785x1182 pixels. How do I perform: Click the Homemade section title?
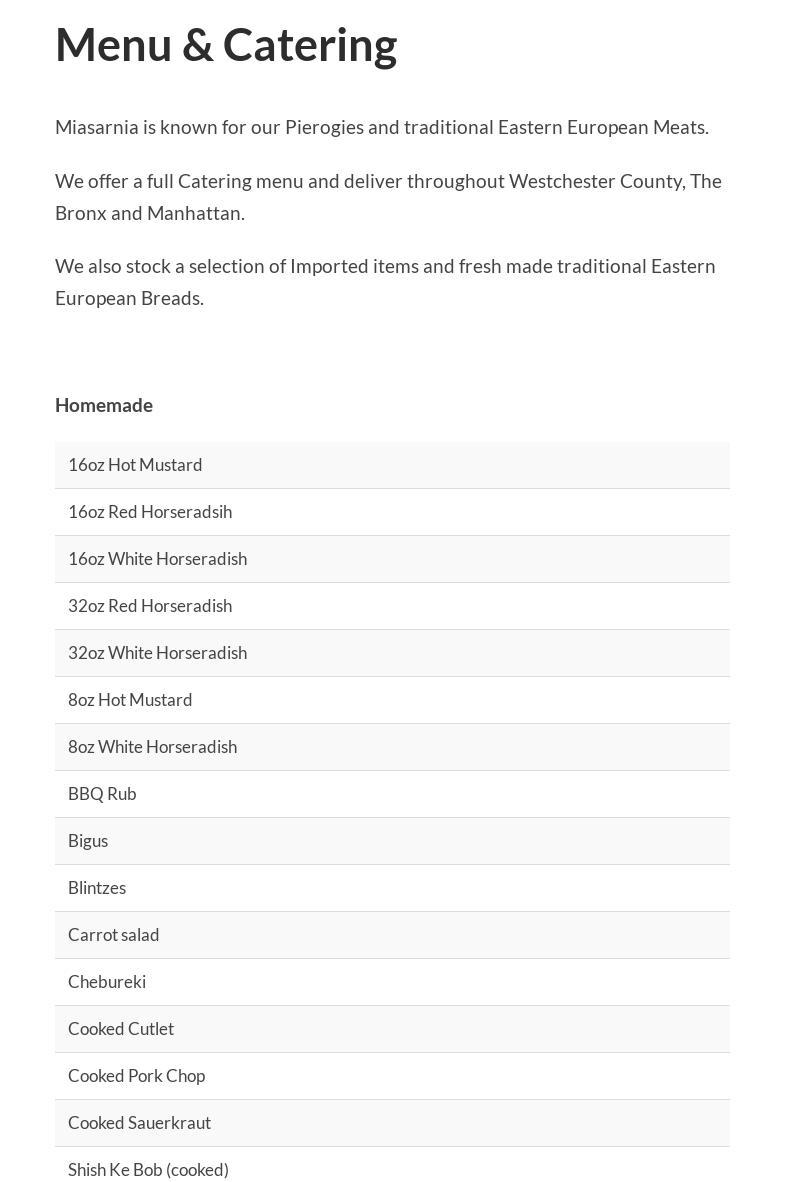coord(104,405)
